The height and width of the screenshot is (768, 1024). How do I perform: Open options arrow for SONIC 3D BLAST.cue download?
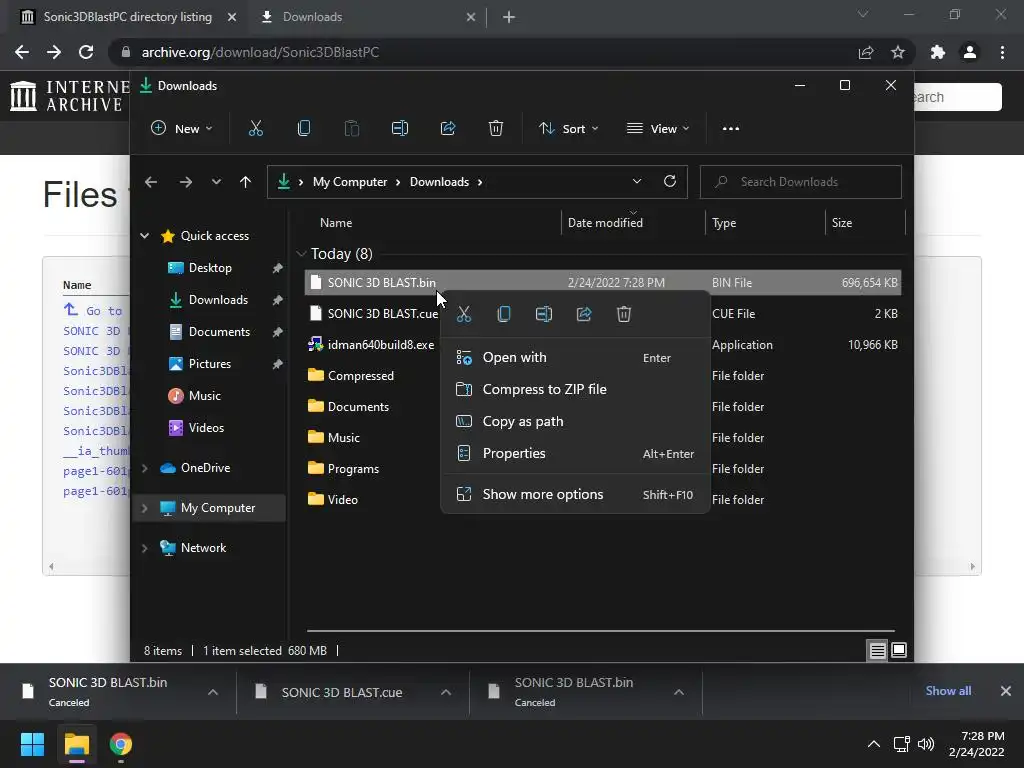point(446,692)
